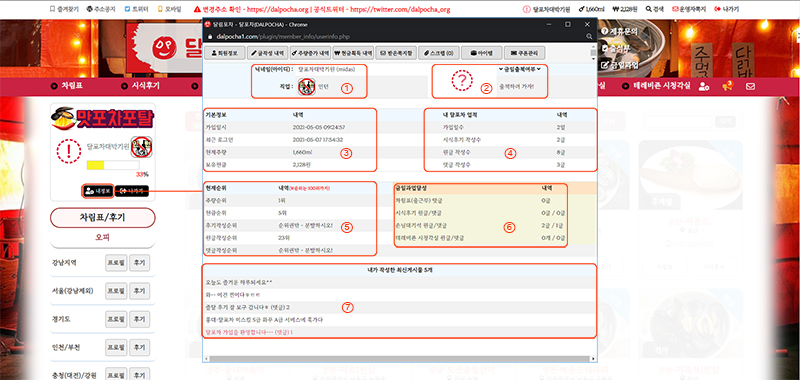Click the 오피 category link in sidebar

(103, 237)
